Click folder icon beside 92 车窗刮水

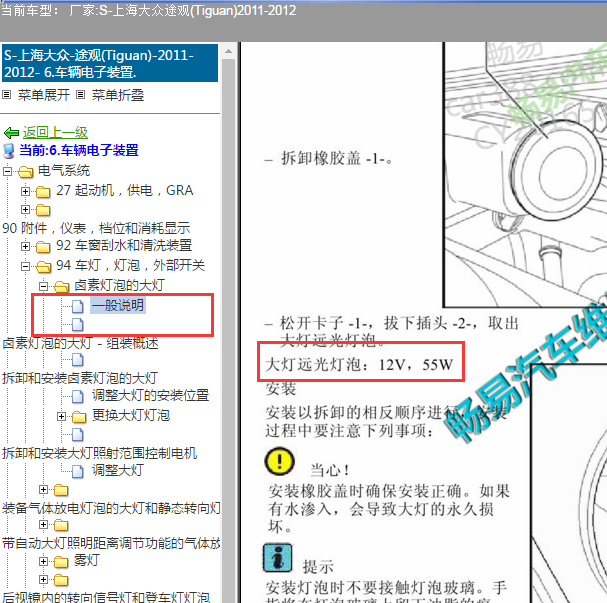[43, 247]
